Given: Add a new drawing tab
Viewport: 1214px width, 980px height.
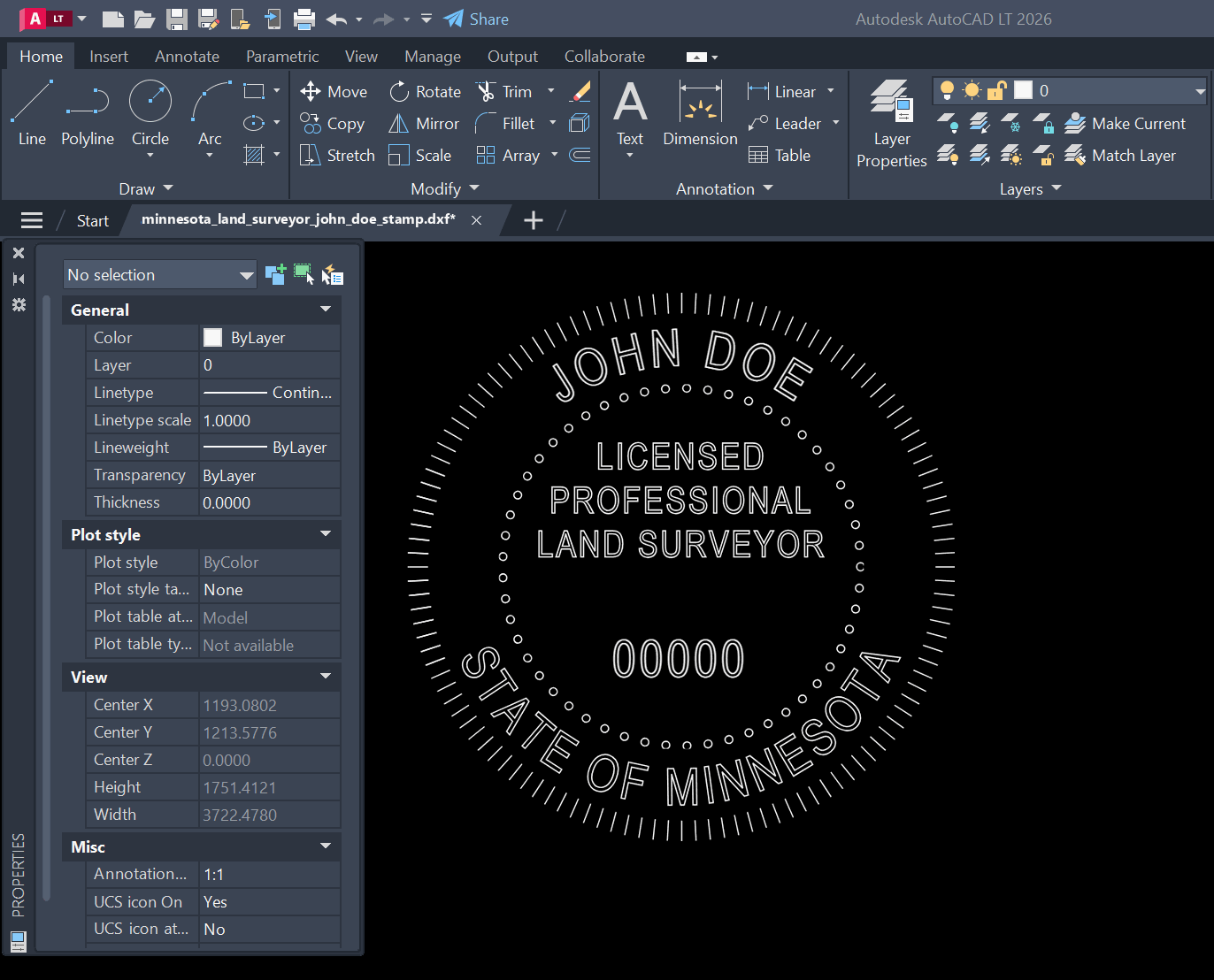Looking at the screenshot, I should [533, 220].
